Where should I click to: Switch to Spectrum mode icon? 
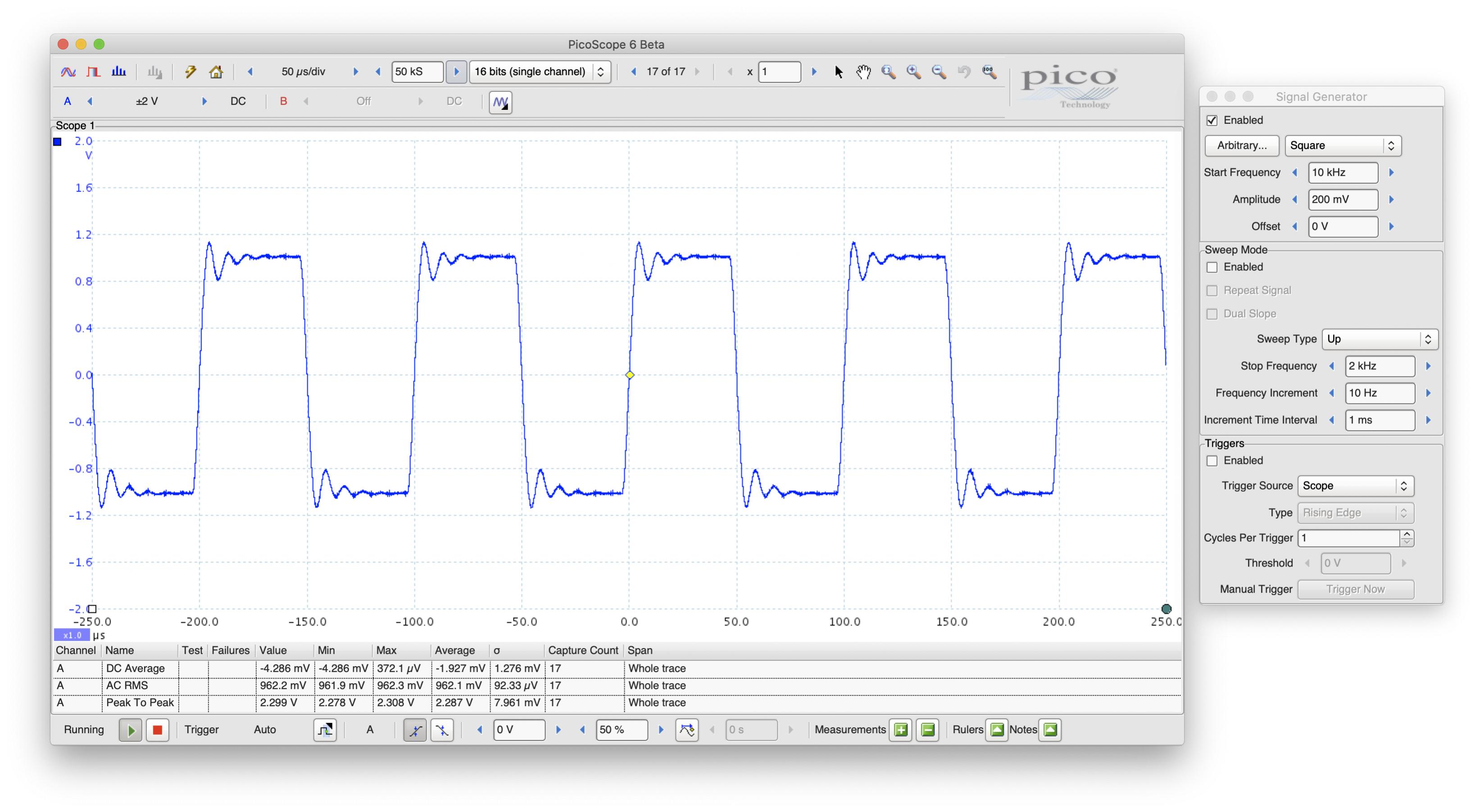118,72
